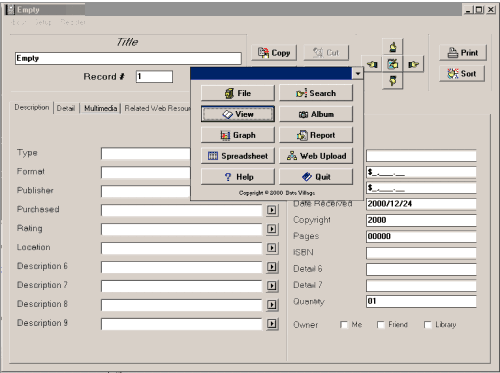Image resolution: width=500 pixels, height=373 pixels.
Task: Open the File button in popup menu
Action: [x=238, y=93]
